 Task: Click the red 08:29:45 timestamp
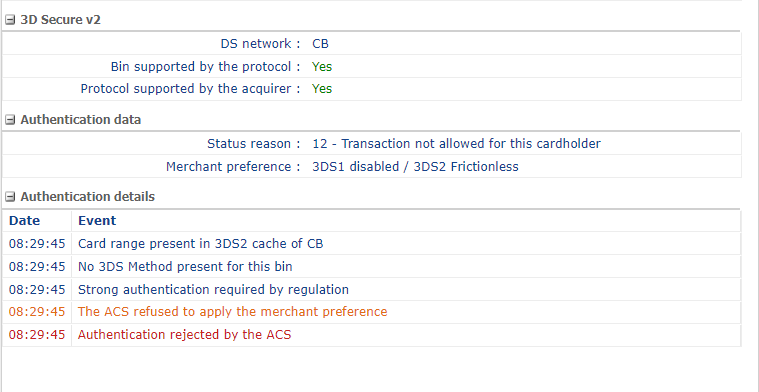coord(37,334)
